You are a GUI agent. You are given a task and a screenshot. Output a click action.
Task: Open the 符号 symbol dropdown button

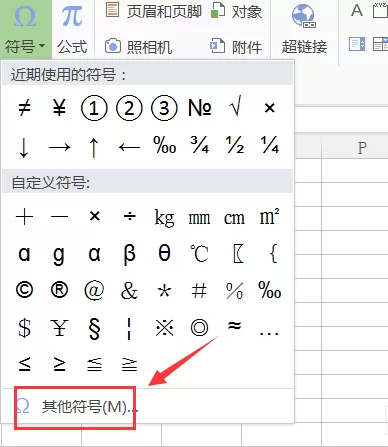coord(25,29)
